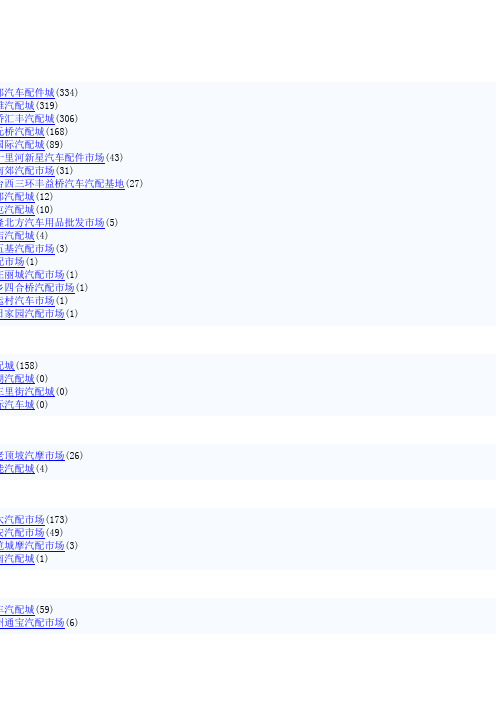Open the 郊汽配市场 link with count 31
The width and height of the screenshot is (496, 702).
pos(27,171)
